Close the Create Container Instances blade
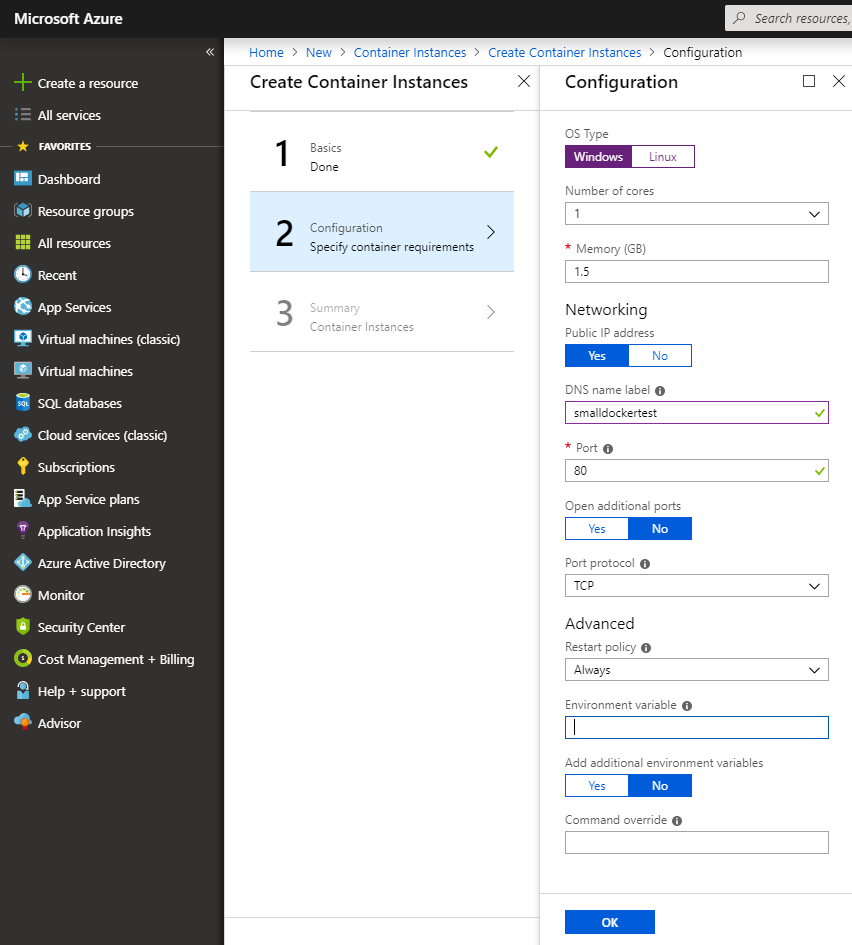 click(524, 81)
